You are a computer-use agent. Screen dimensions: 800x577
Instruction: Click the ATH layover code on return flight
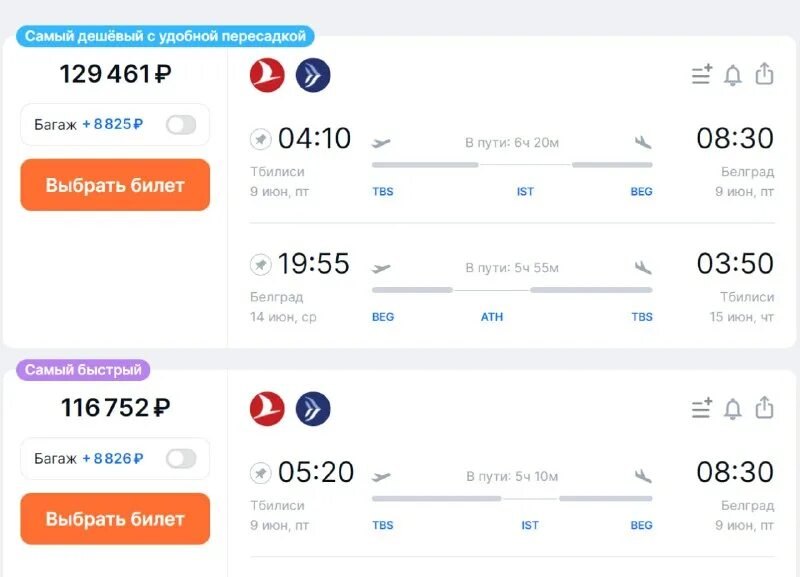point(492,317)
